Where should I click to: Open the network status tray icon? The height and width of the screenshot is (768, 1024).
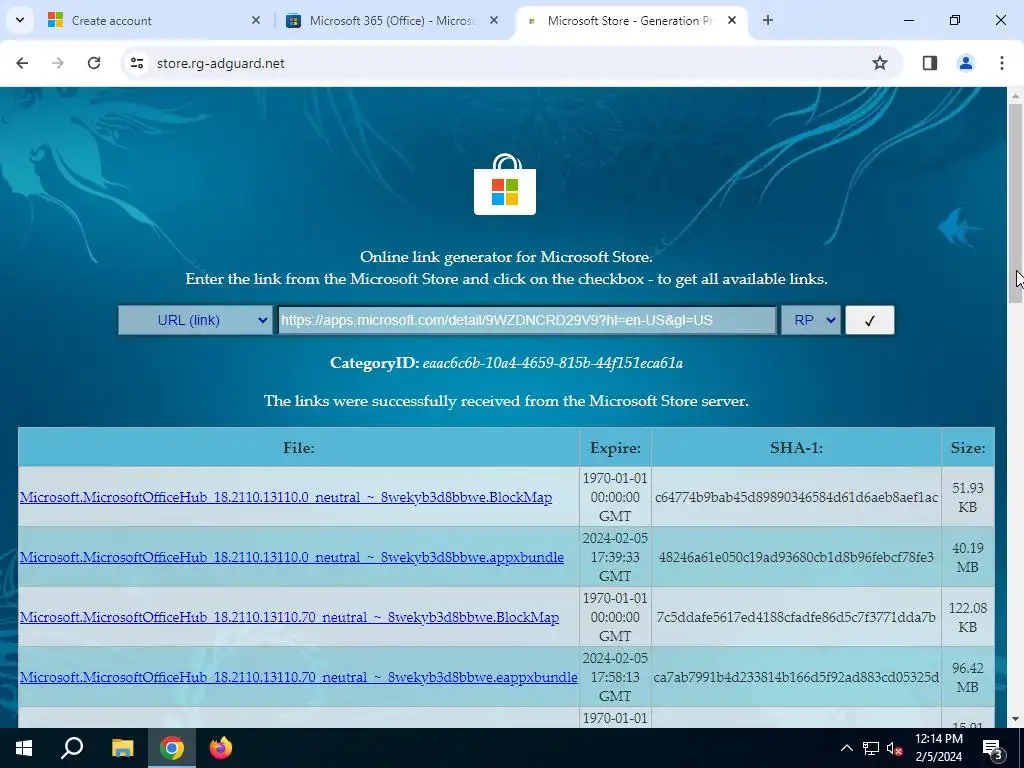(x=871, y=748)
